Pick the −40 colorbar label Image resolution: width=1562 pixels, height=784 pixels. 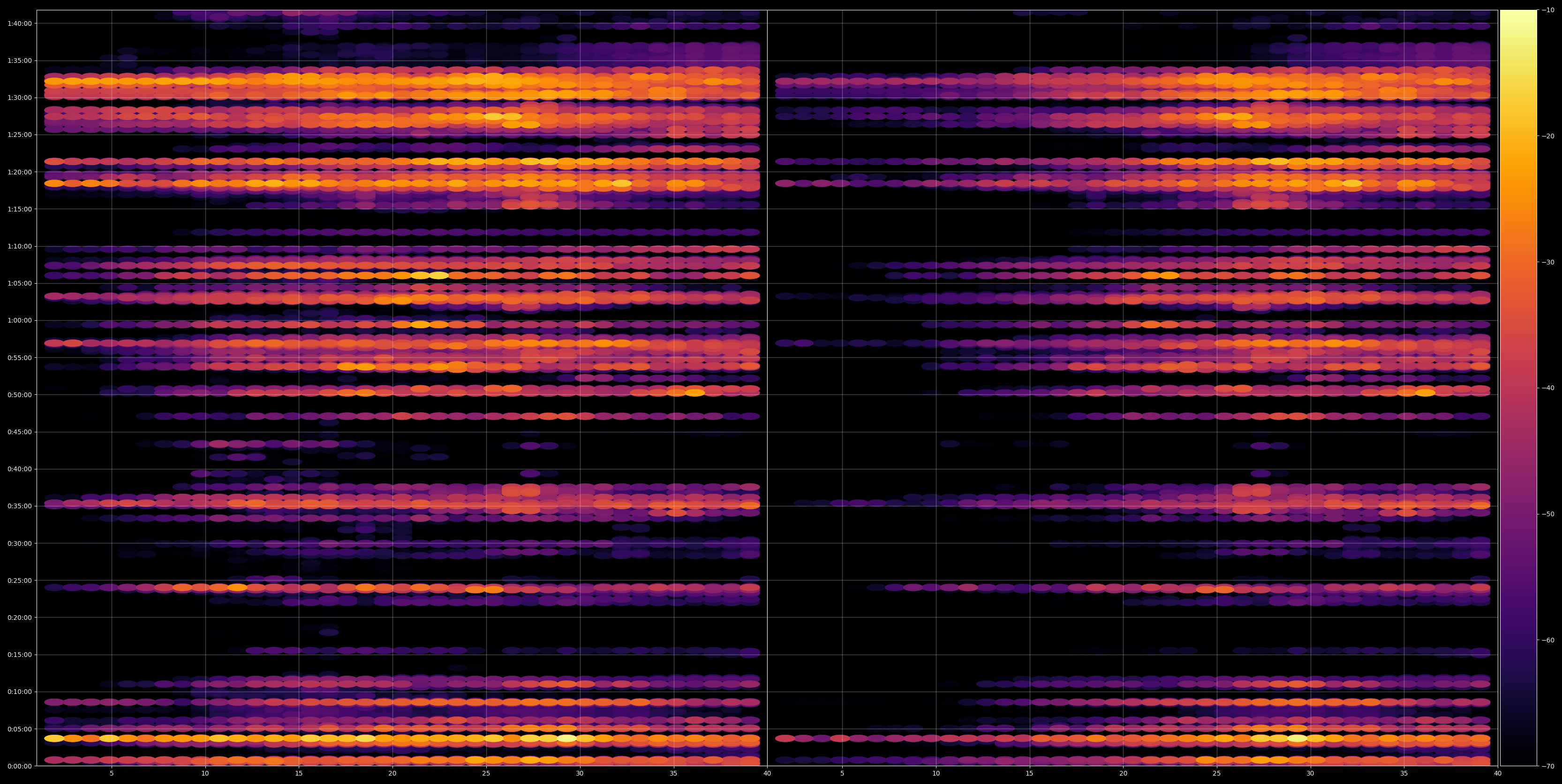[x=1548, y=388]
